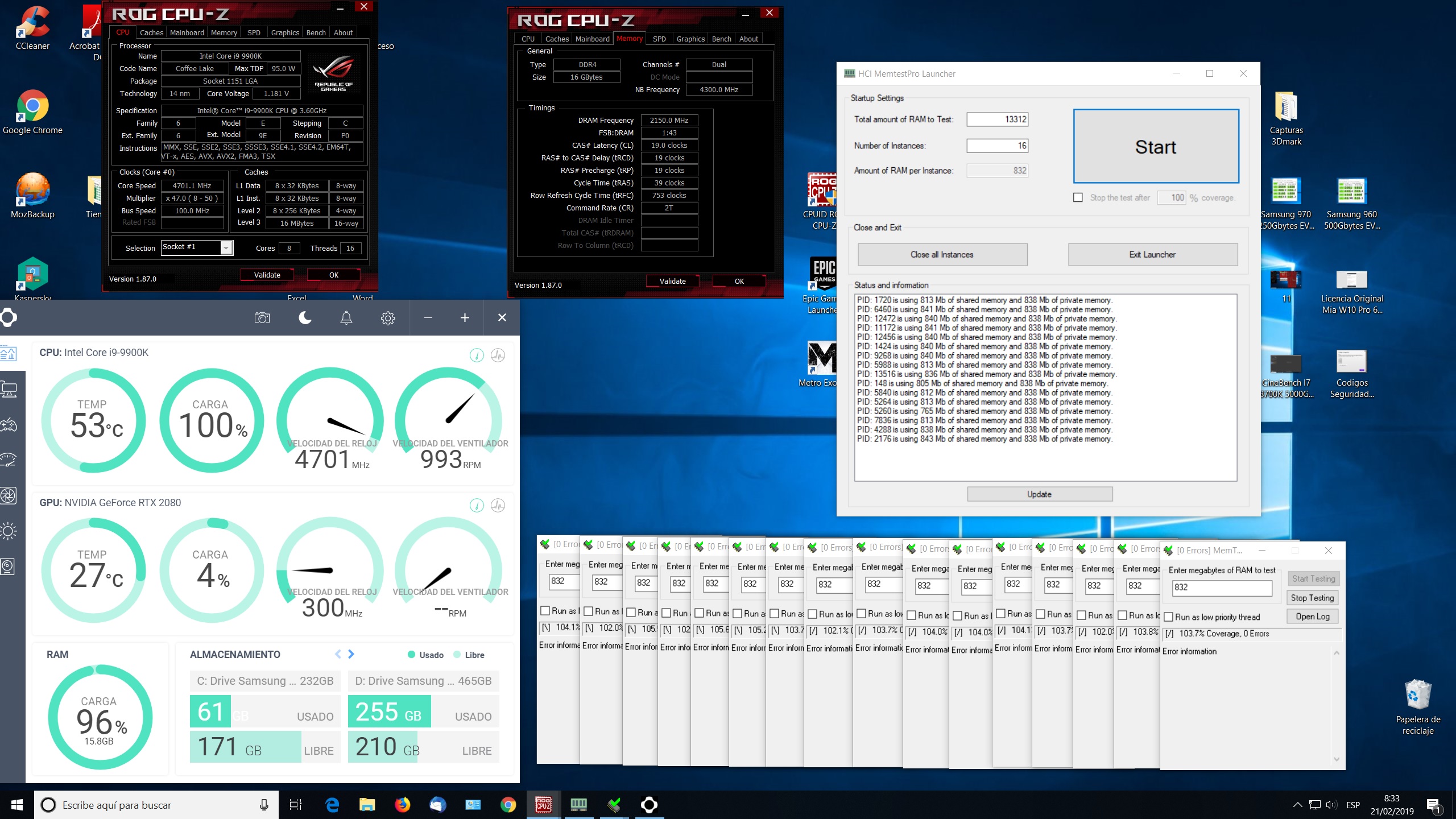1456x819 pixels.
Task: Open Graphics tab in right CPU-Z
Action: (x=690, y=39)
